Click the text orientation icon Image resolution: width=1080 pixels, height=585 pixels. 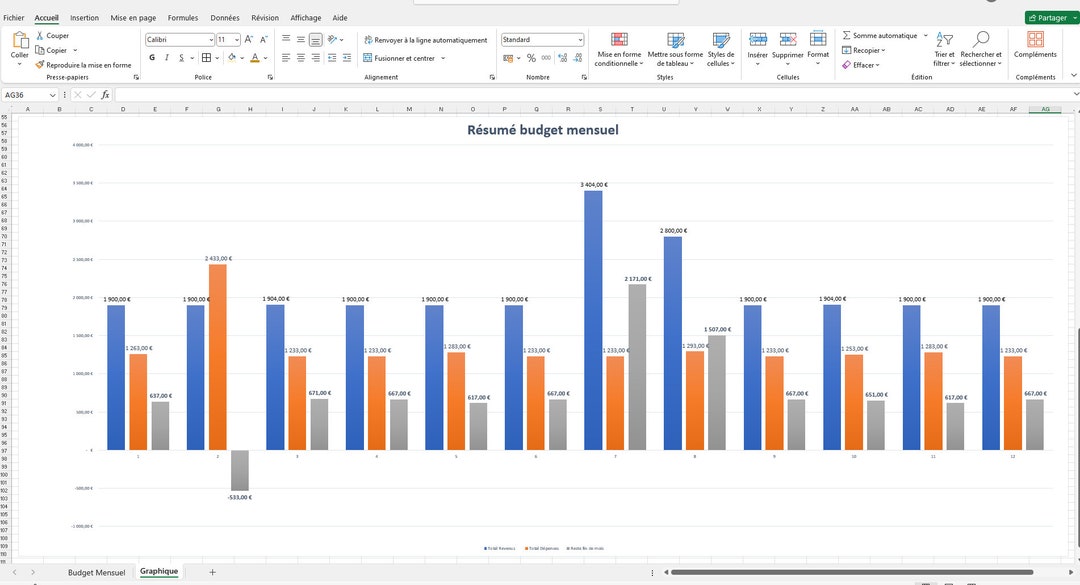[x=333, y=39]
